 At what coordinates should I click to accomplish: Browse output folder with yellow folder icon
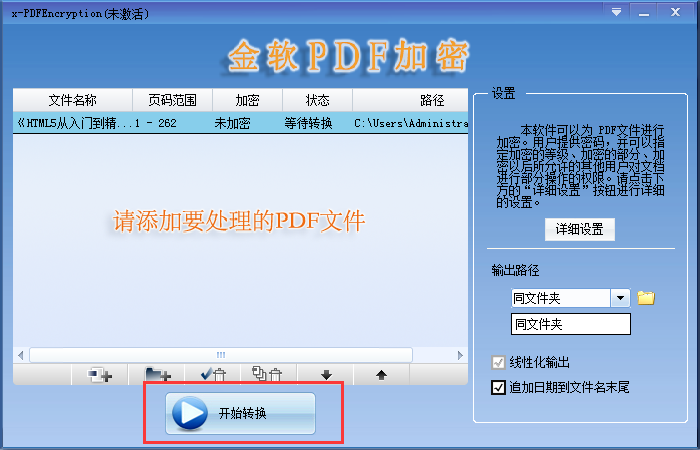tap(646, 297)
